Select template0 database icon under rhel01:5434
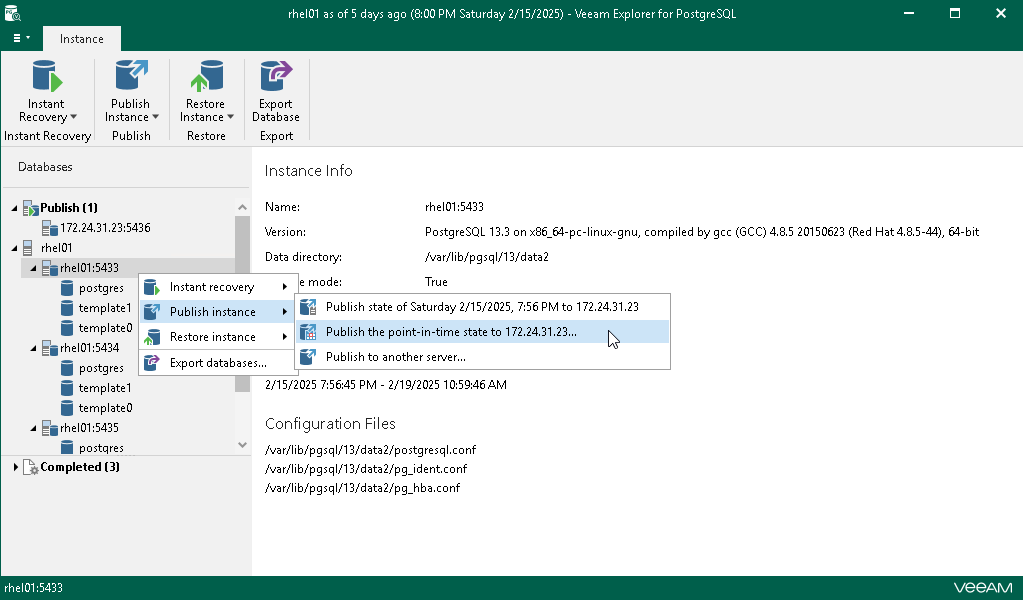 (x=67, y=408)
